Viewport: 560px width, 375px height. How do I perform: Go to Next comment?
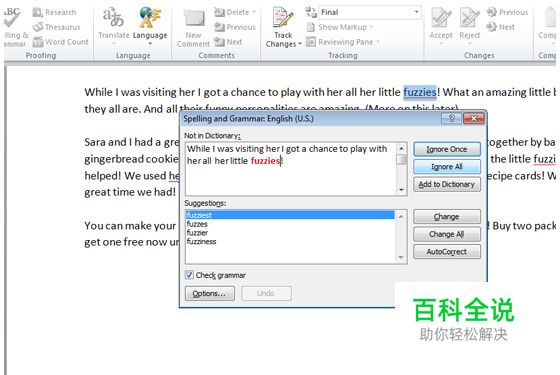[228, 42]
